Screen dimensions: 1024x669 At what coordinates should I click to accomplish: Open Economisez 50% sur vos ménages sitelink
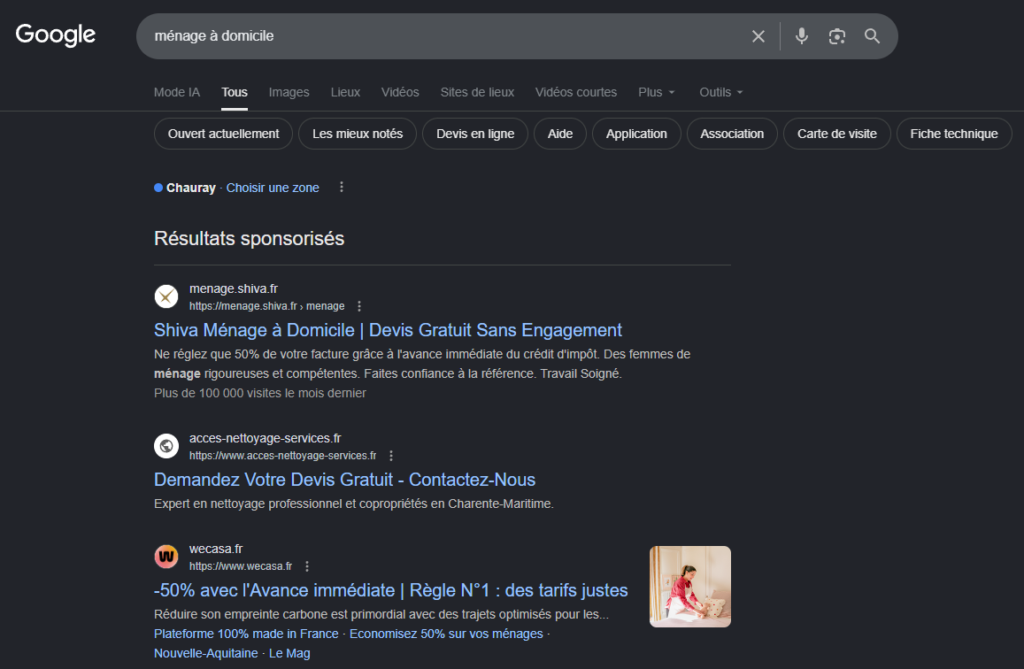446,634
